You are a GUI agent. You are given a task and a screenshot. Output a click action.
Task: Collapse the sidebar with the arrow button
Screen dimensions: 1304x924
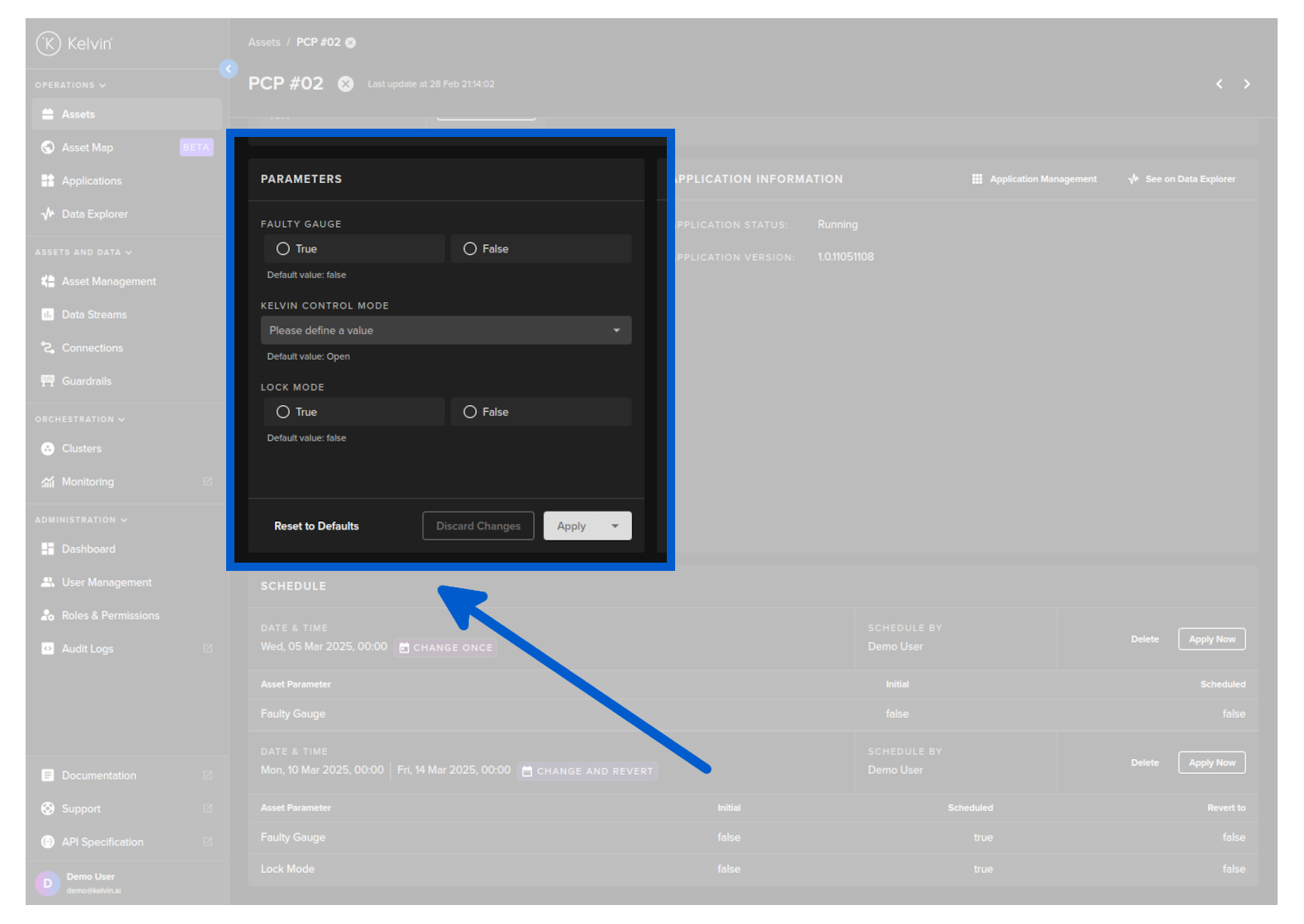(229, 69)
